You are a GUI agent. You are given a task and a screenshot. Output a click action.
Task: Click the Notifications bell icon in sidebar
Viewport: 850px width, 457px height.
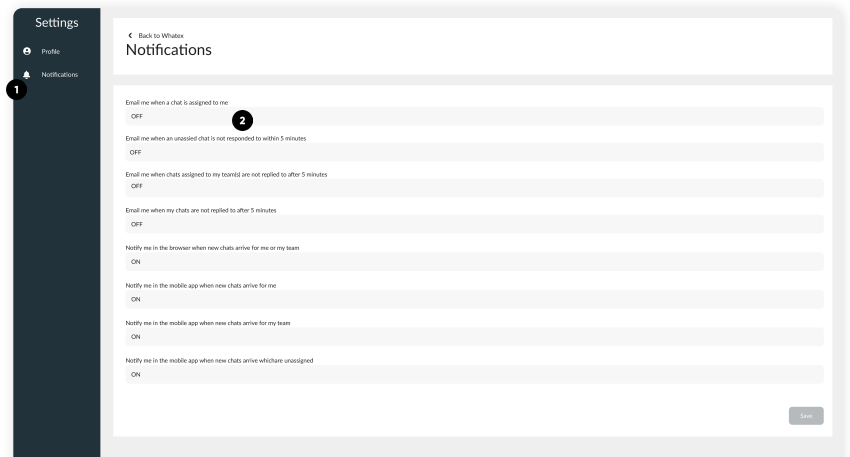(x=26, y=75)
